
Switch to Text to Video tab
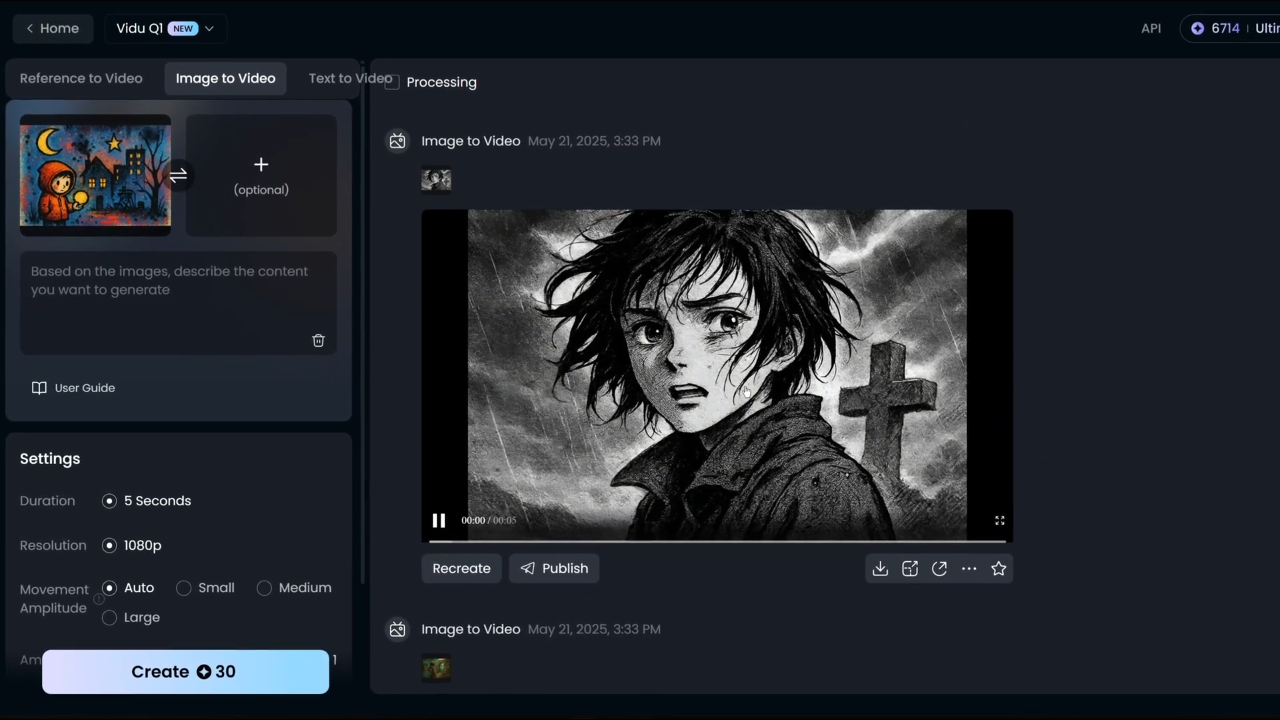point(350,78)
